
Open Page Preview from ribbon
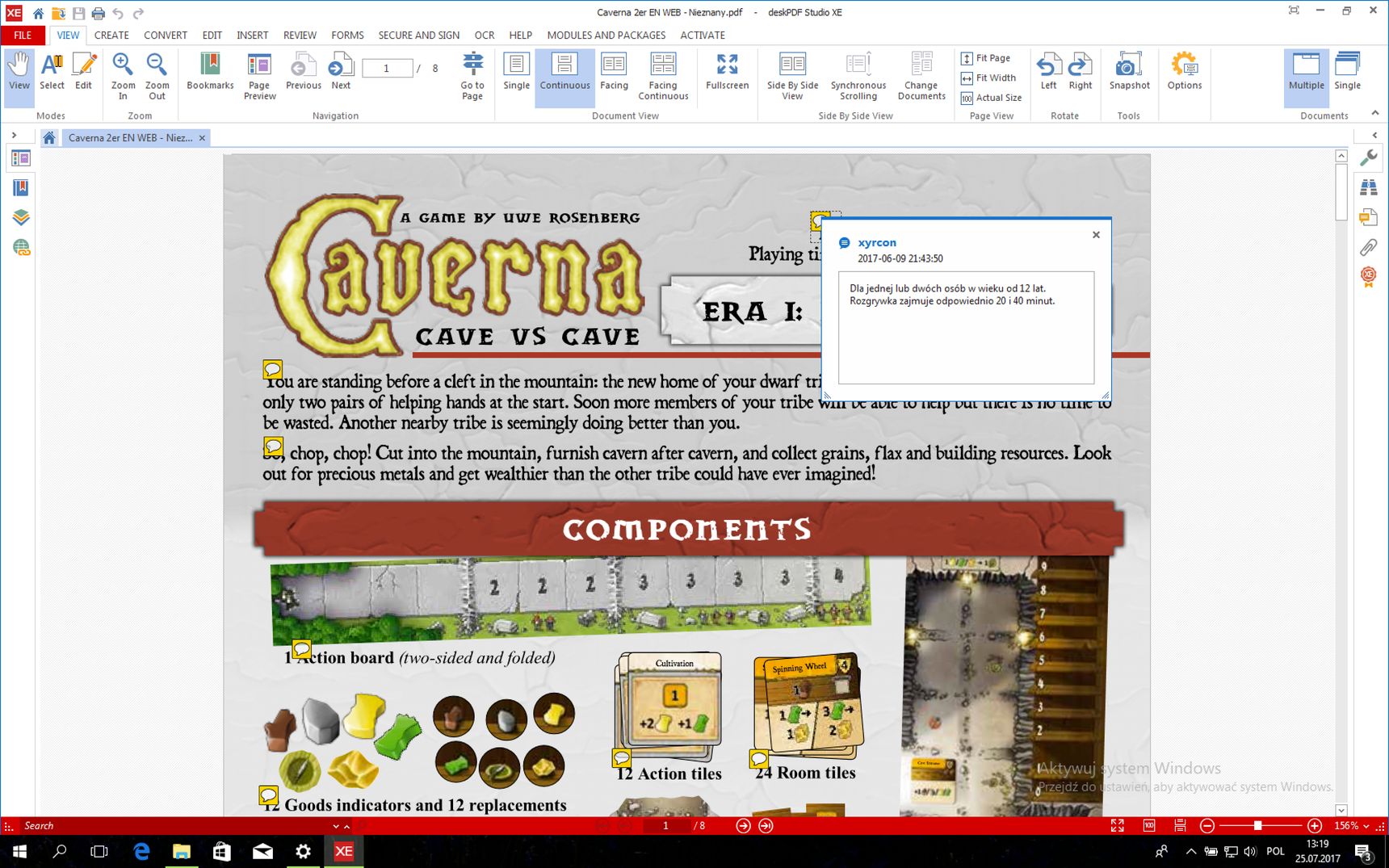tap(259, 75)
